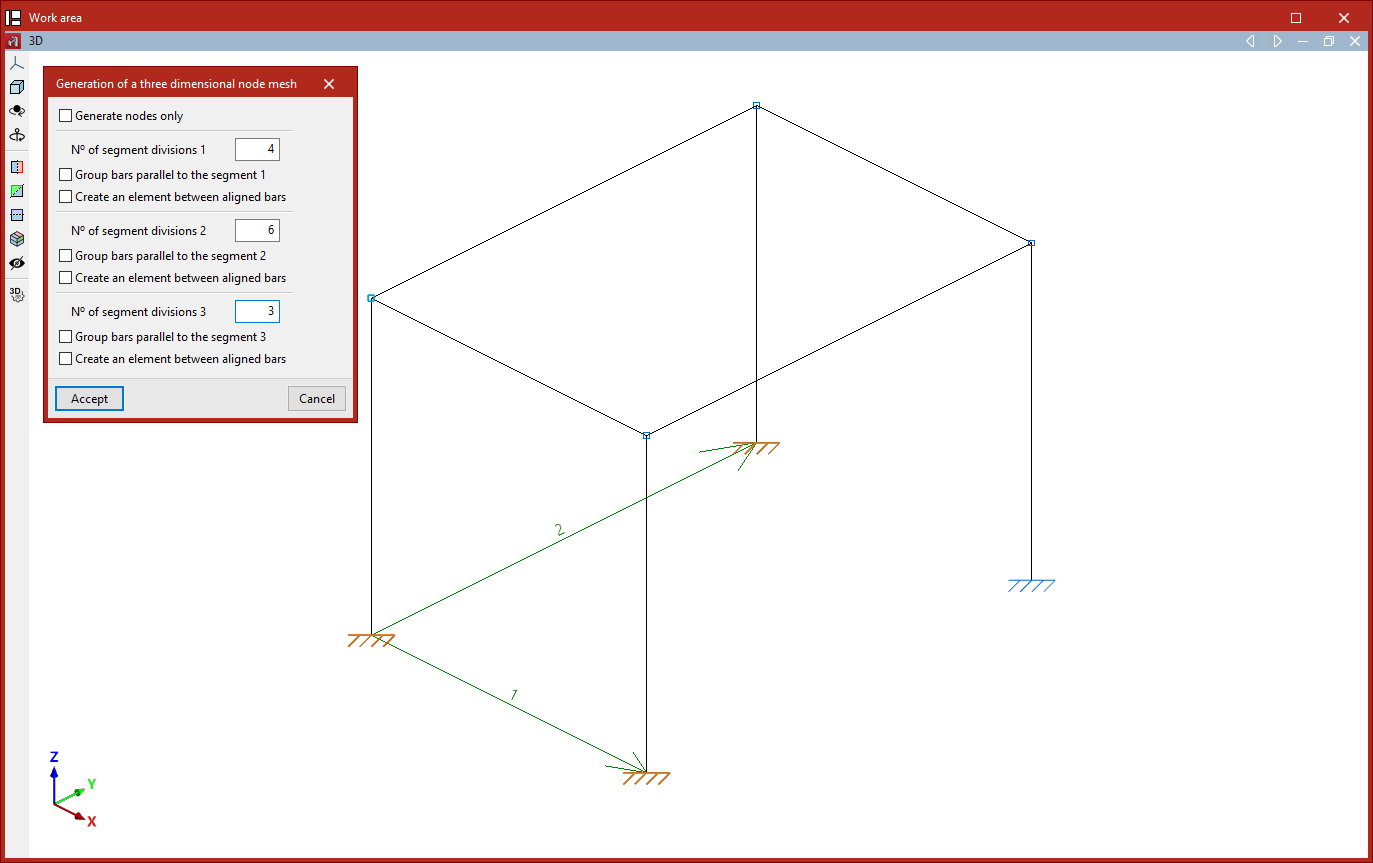Click the axes view icon in left toolbar
This screenshot has width=1373, height=863.
[16, 64]
